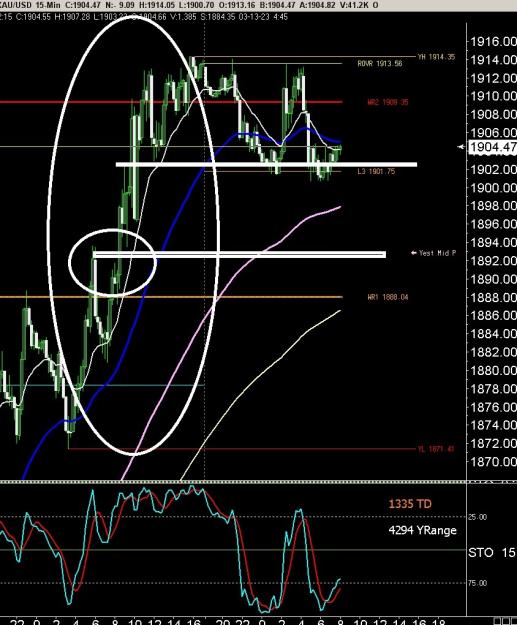Select the Yest Mid P arrow label

pos(433,253)
